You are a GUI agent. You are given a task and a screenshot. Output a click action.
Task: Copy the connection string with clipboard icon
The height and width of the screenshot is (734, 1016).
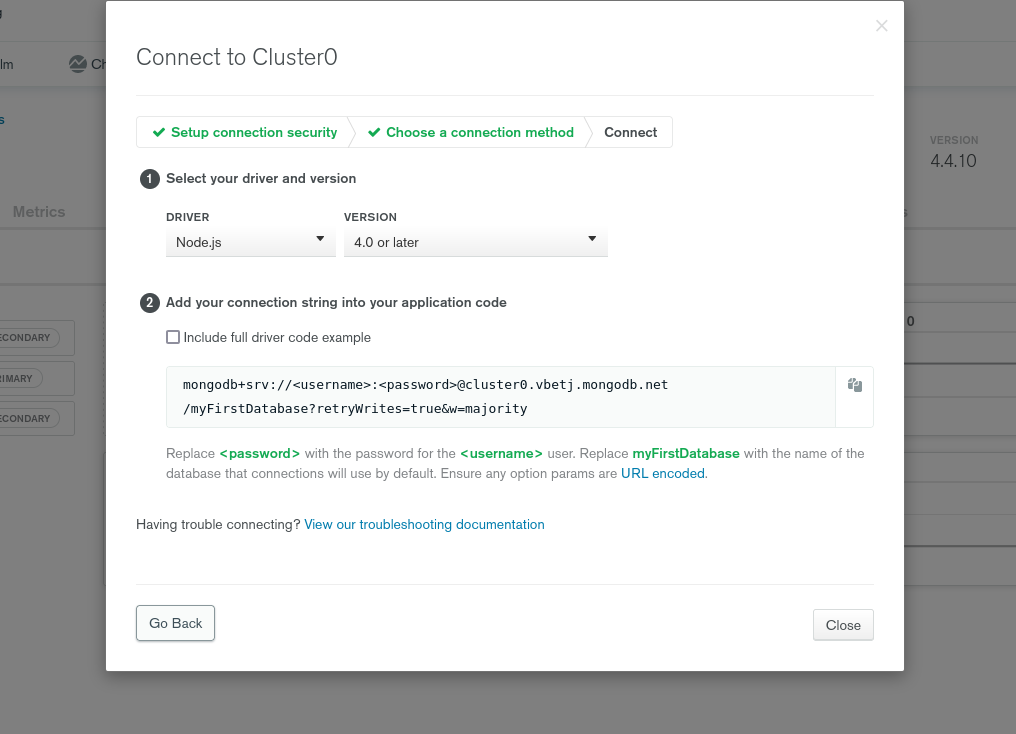point(855,385)
